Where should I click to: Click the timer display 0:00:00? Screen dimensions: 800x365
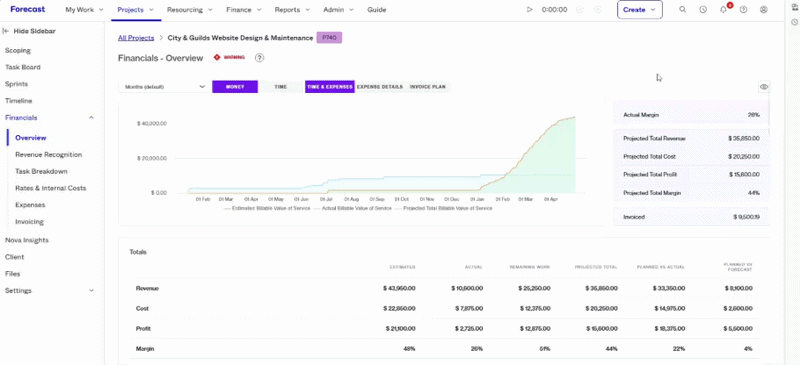pyautogui.click(x=554, y=10)
